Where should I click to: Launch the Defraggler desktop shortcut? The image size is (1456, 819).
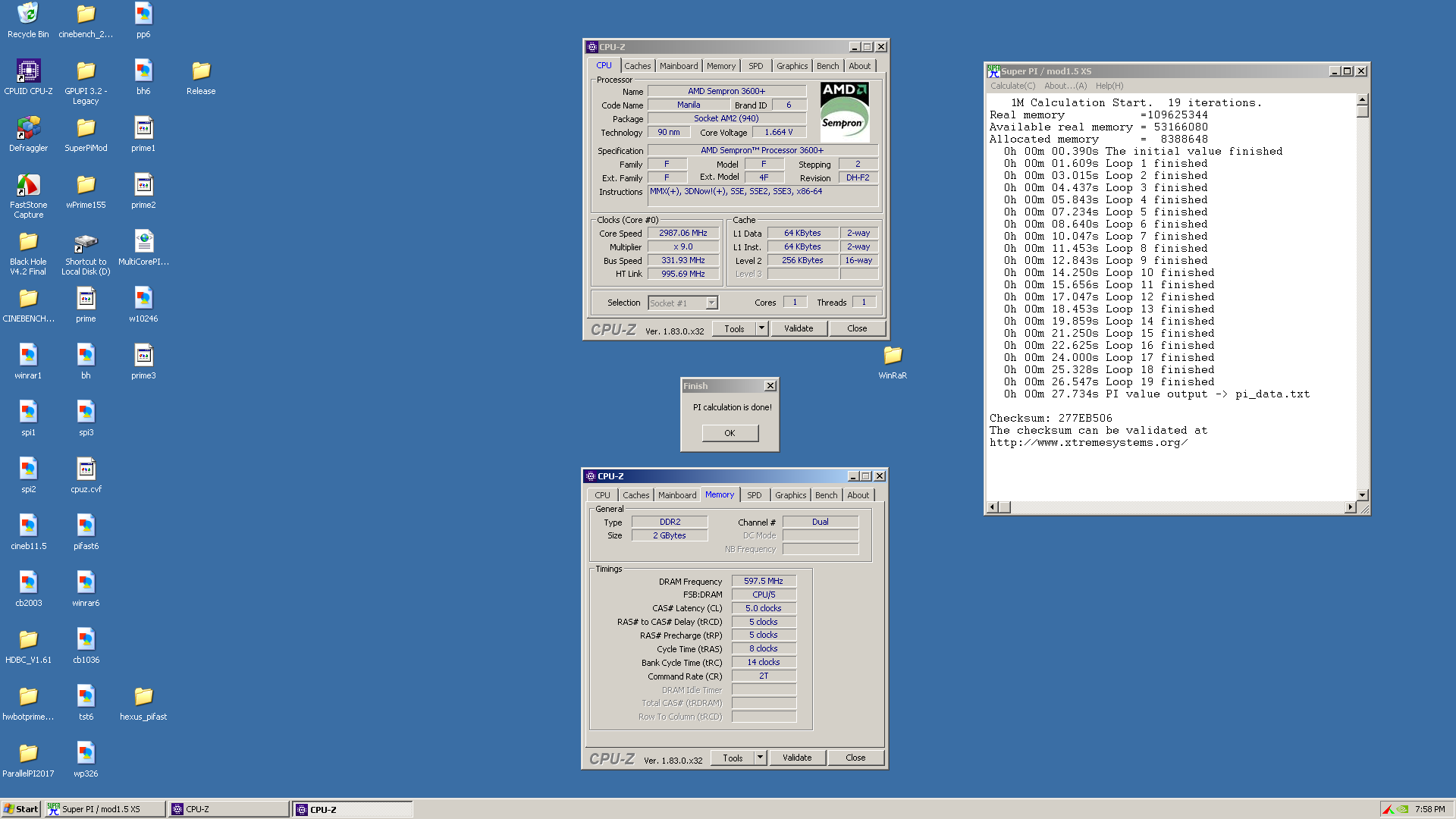tap(28, 134)
